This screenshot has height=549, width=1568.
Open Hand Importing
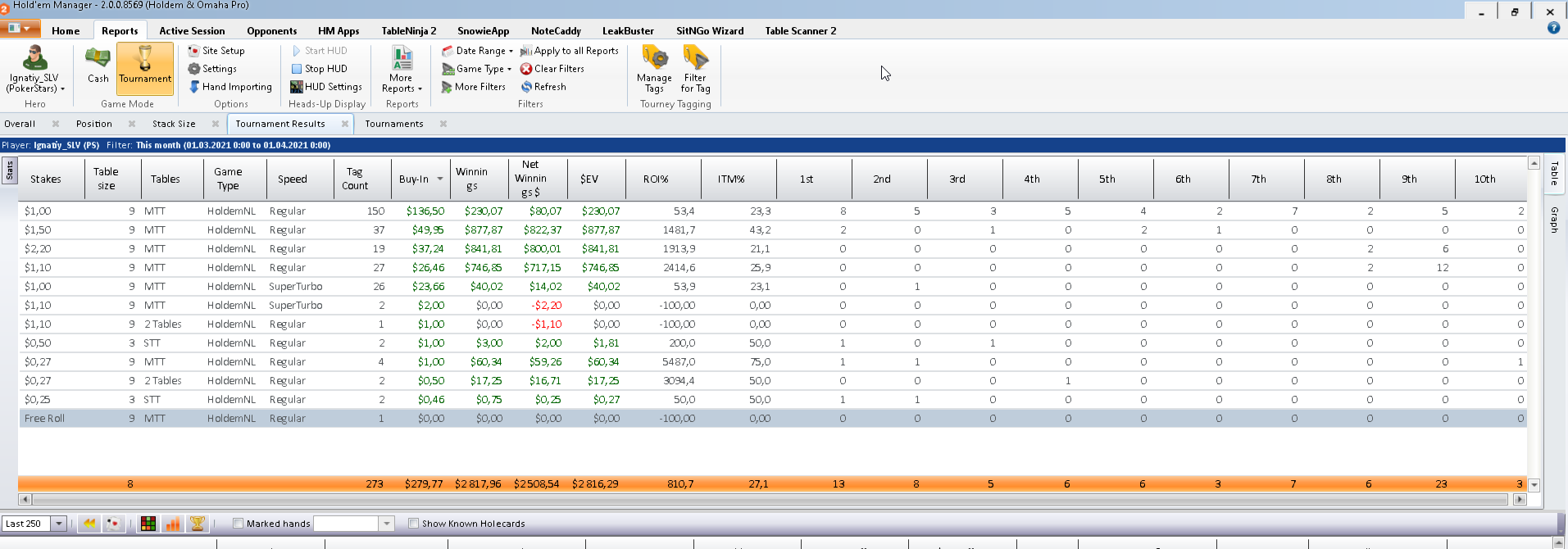tap(230, 87)
